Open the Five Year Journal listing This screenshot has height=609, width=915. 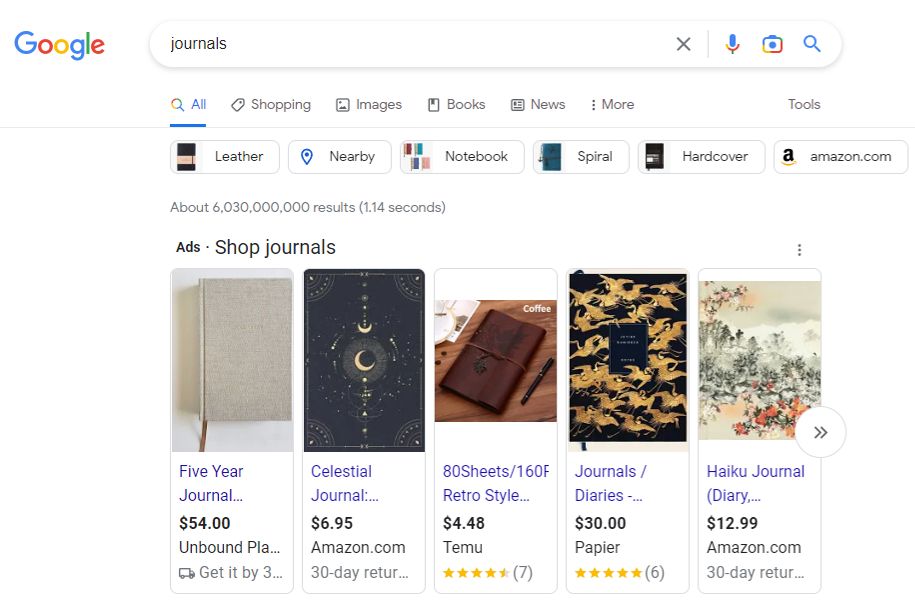tap(211, 483)
